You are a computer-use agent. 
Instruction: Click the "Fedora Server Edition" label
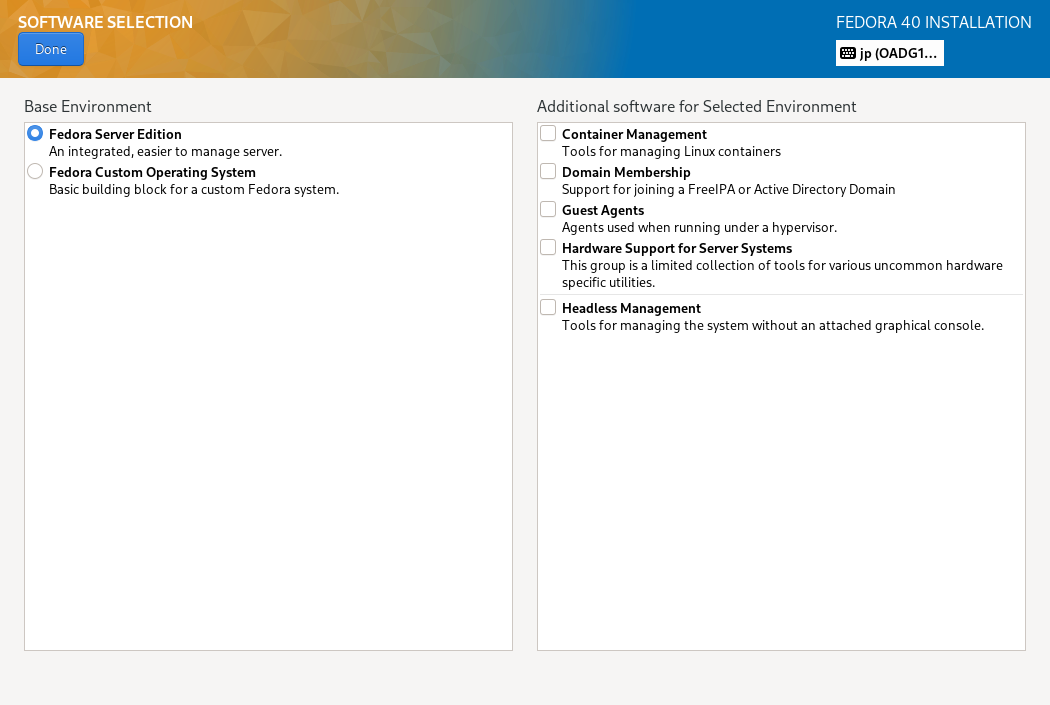tap(115, 134)
